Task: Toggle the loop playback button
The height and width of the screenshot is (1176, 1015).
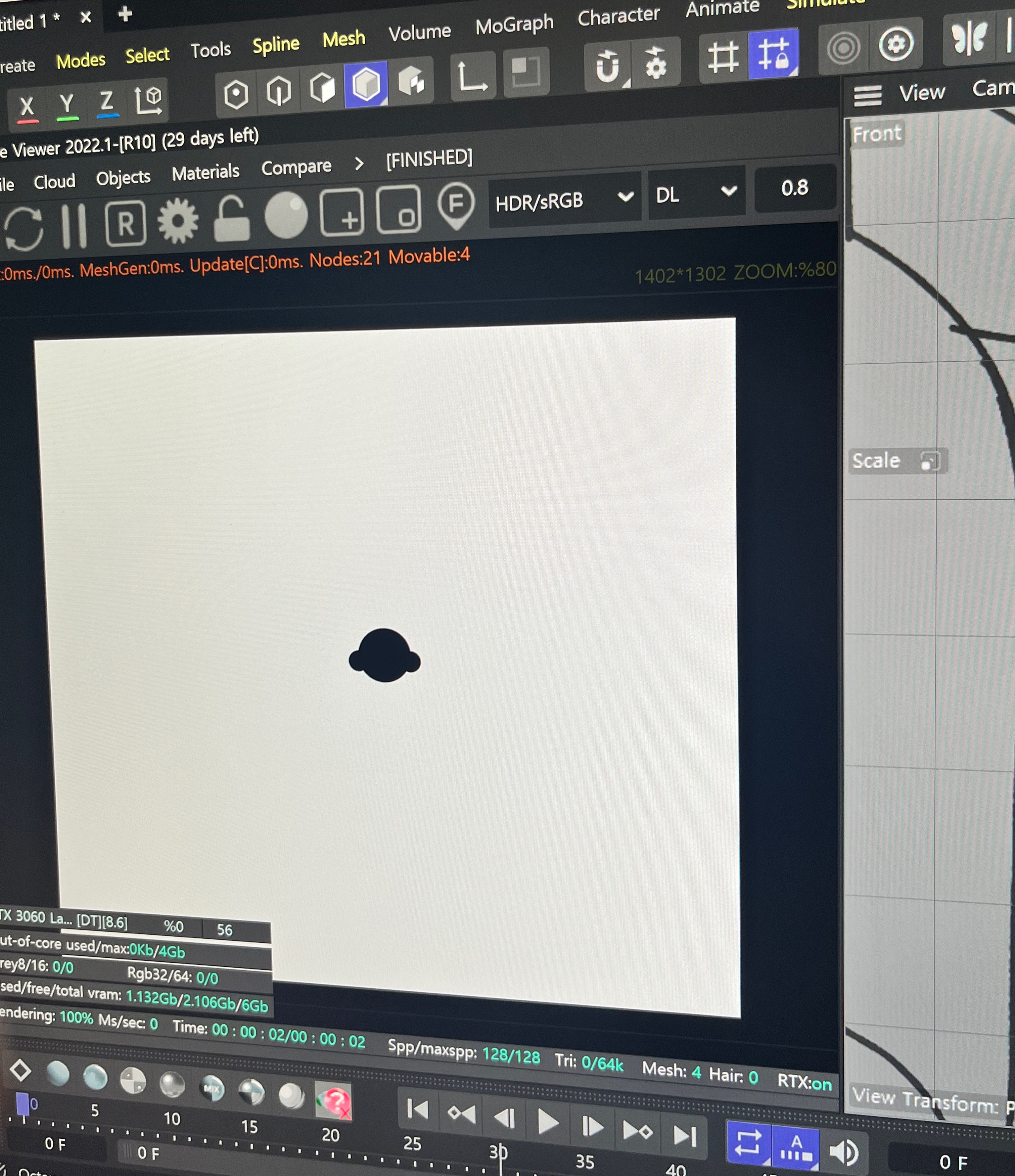Action: [x=748, y=1142]
